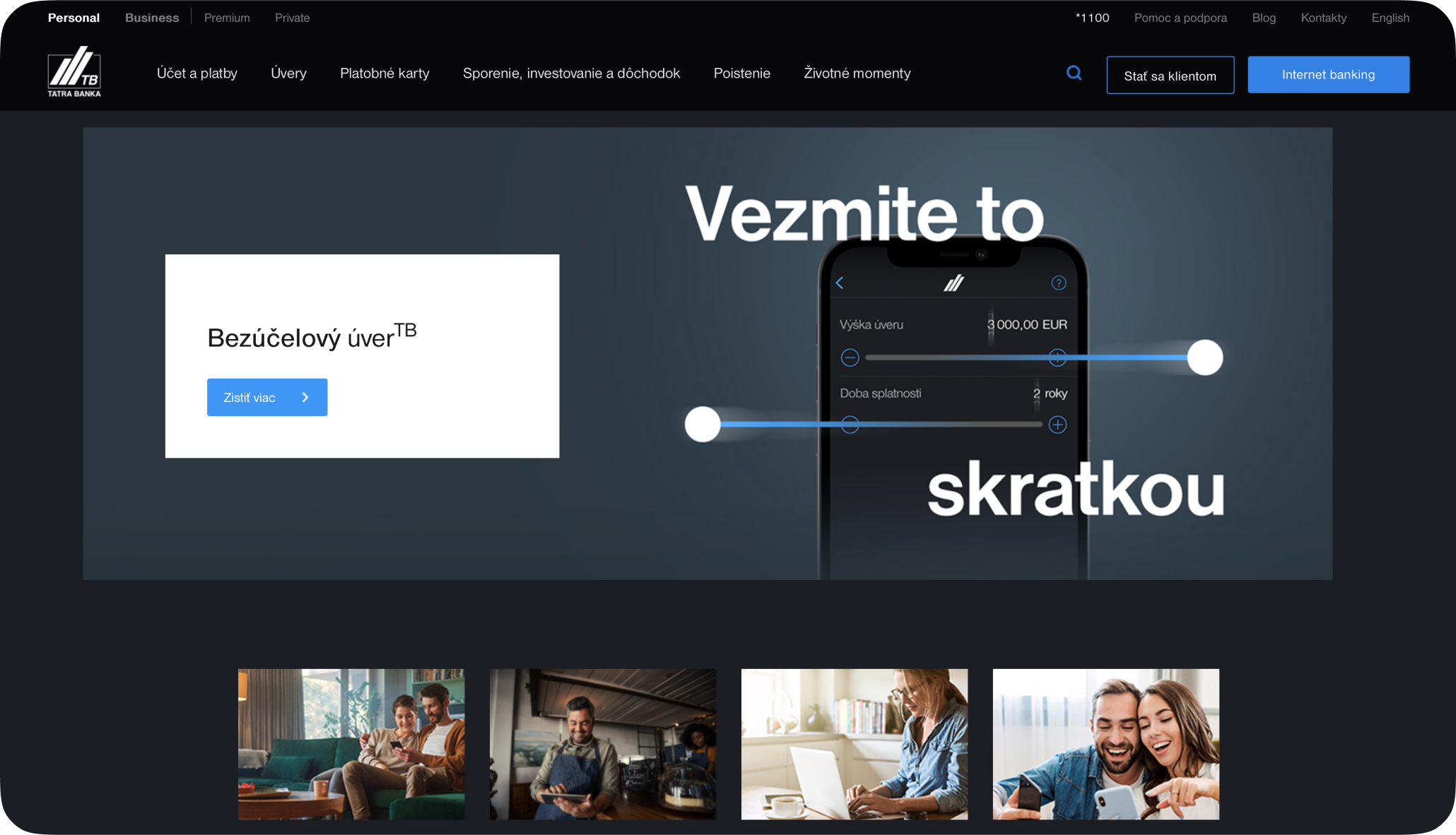This screenshot has width=1456, height=835.
Task: Tap the minus icon under Doba splatnosti
Action: point(850,425)
